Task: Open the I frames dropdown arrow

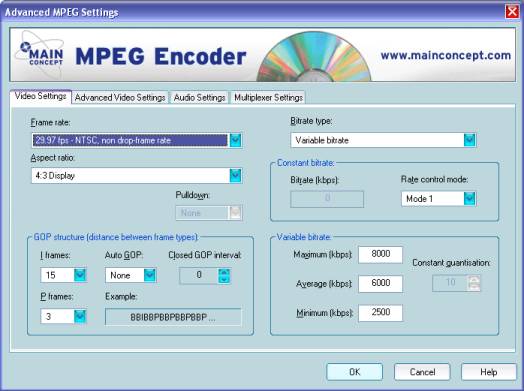Action: pyautogui.click(x=80, y=275)
